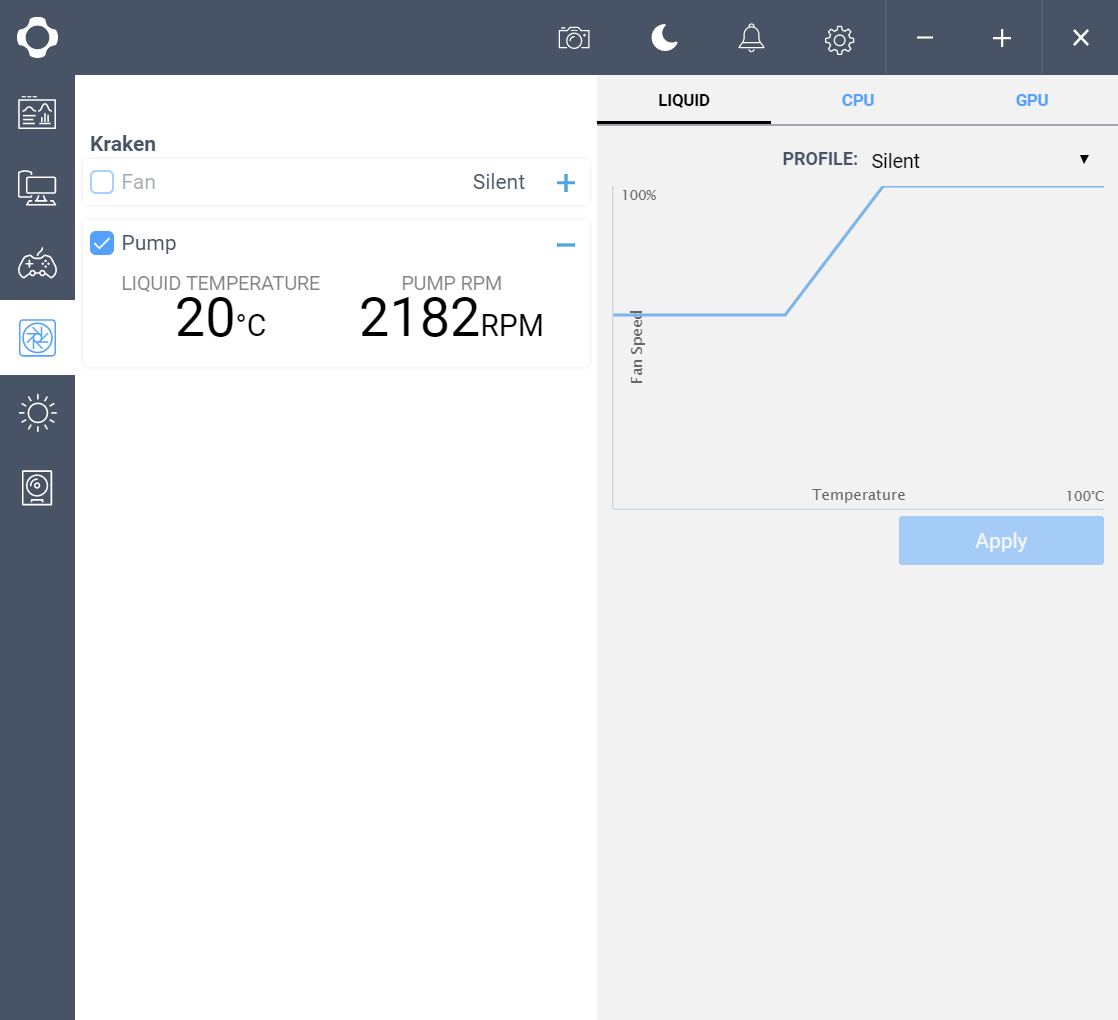Click the Silent label in Fan row

tap(498, 182)
